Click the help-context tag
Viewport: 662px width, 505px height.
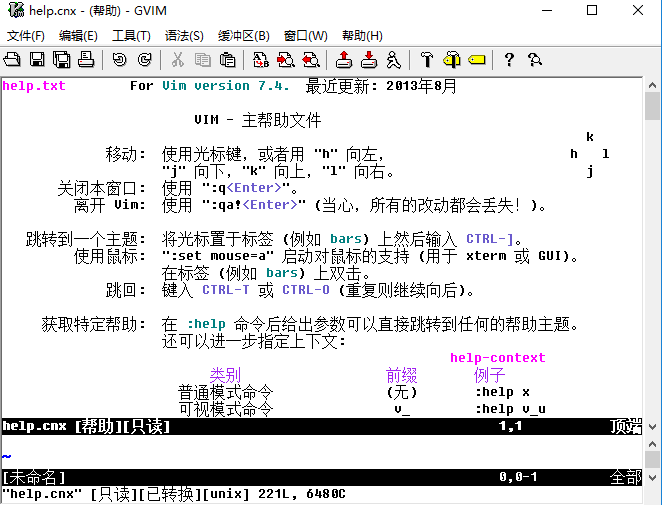pyautogui.click(x=498, y=358)
